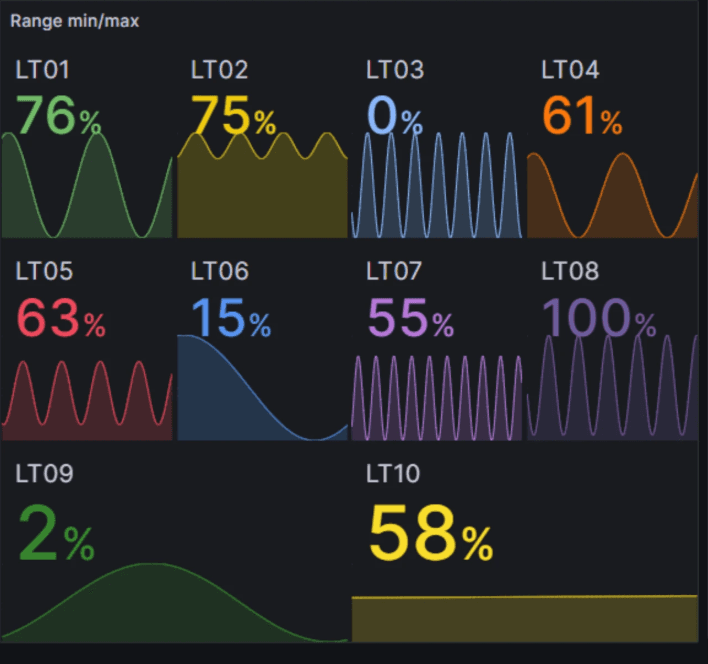The image size is (708, 664).
Task: Click the violet 100% value
Action: coord(599,317)
